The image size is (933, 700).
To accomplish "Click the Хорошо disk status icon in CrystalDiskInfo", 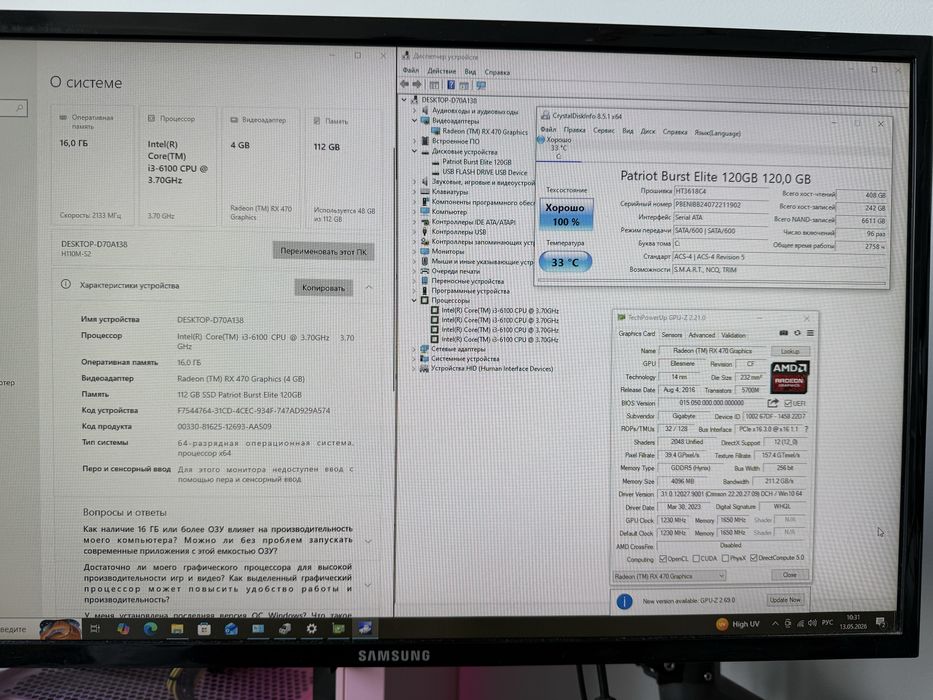I will (541, 140).
